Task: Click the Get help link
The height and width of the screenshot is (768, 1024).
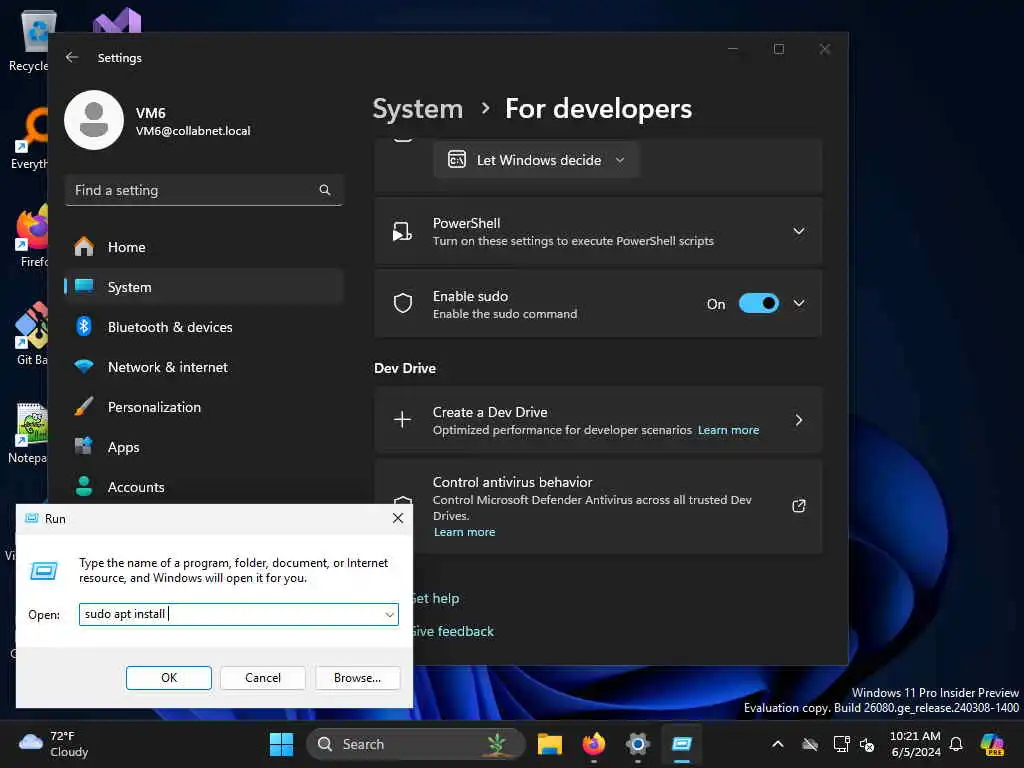Action: click(436, 598)
